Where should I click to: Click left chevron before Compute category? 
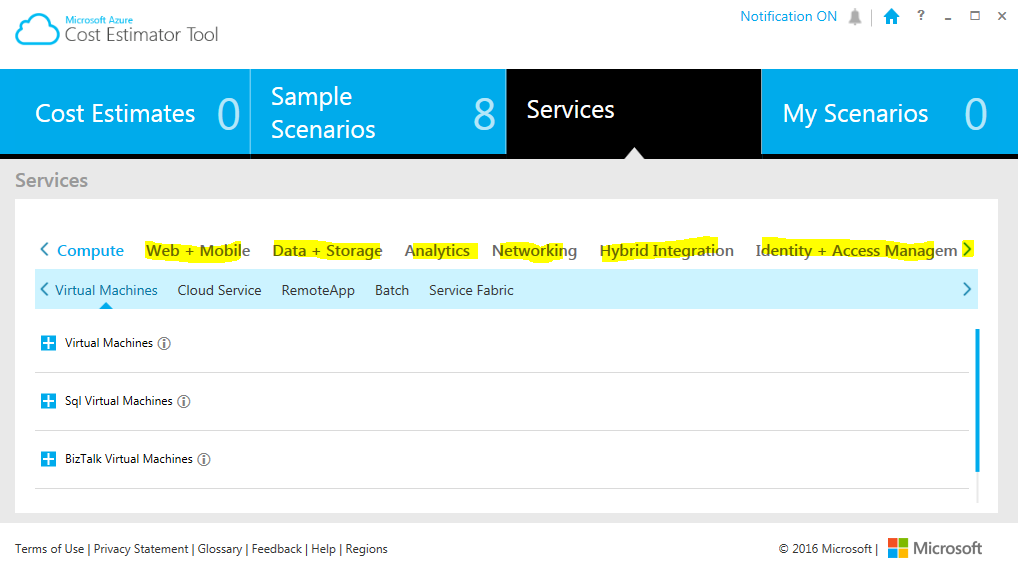point(44,249)
